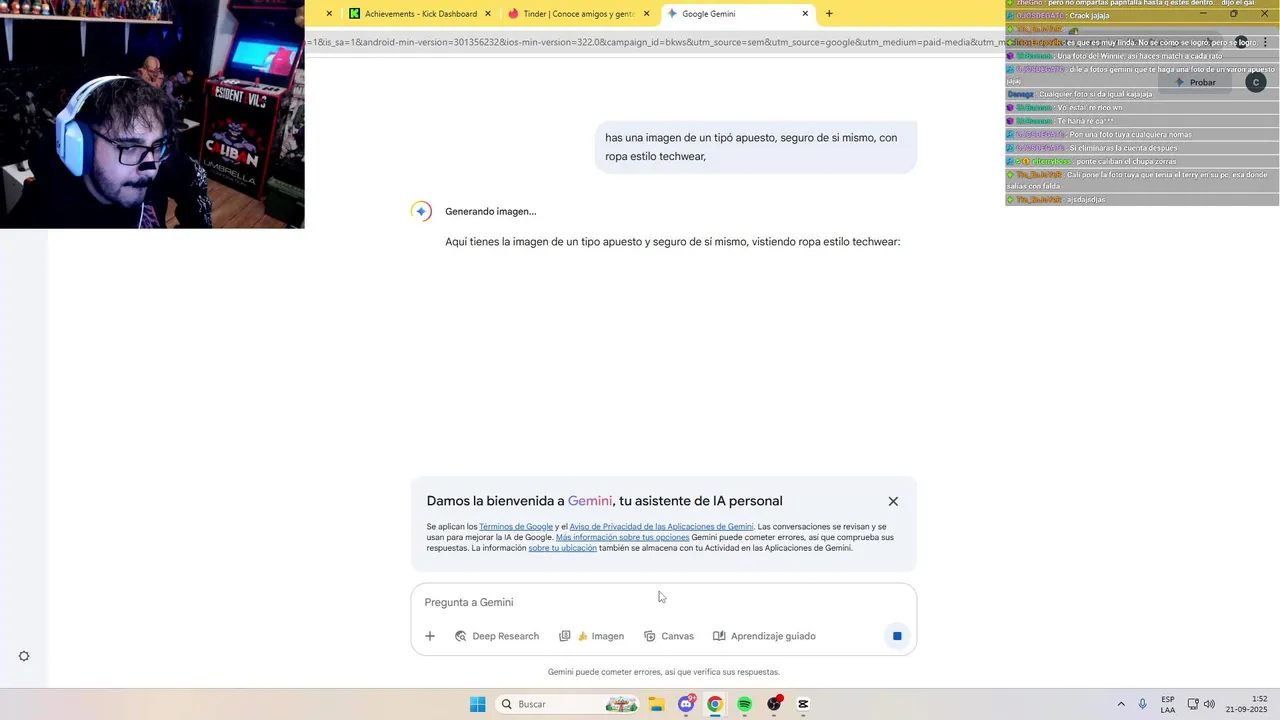Switch the ESP LAA input language
This screenshot has height=720, width=1280.
point(1168,704)
